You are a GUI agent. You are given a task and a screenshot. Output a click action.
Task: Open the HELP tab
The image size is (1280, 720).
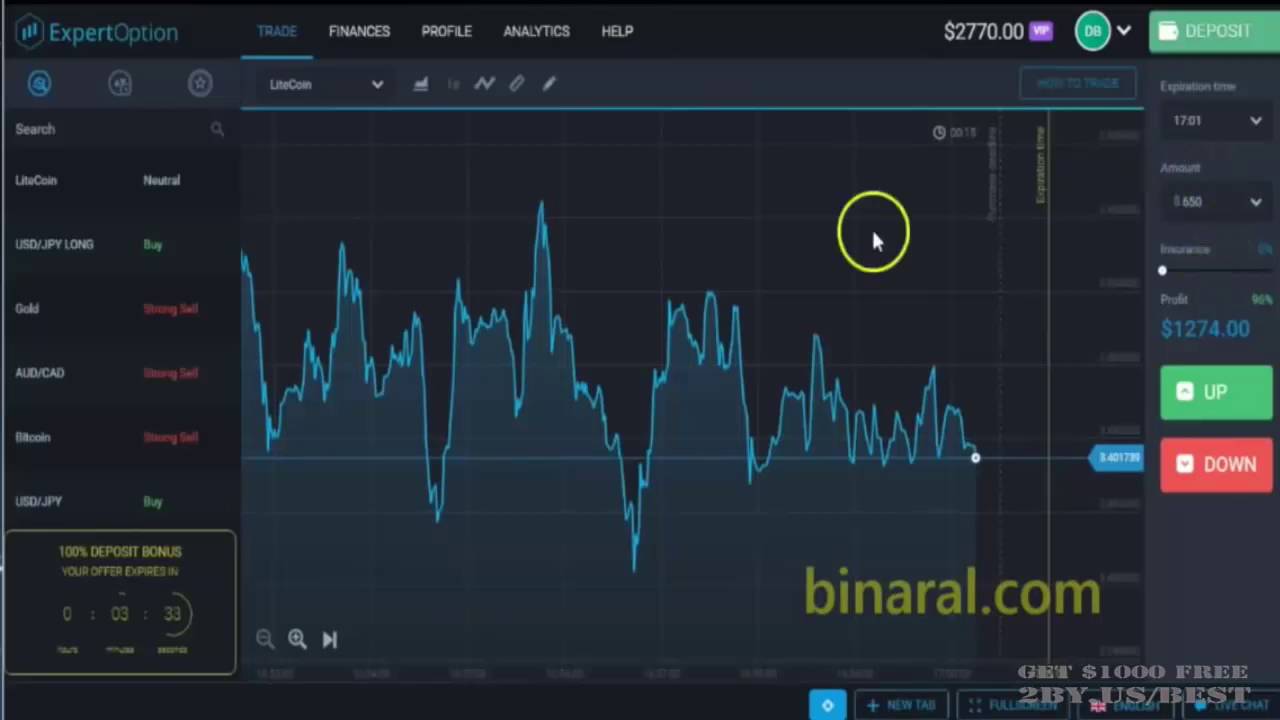(x=617, y=31)
